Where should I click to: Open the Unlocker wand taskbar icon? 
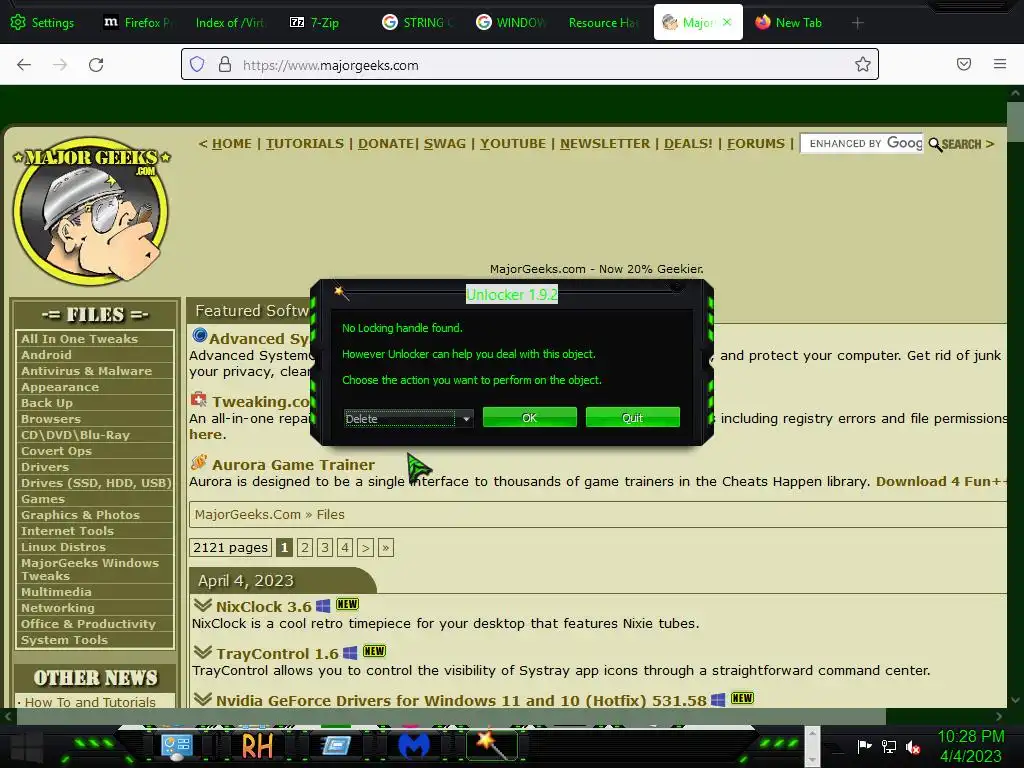(x=492, y=745)
